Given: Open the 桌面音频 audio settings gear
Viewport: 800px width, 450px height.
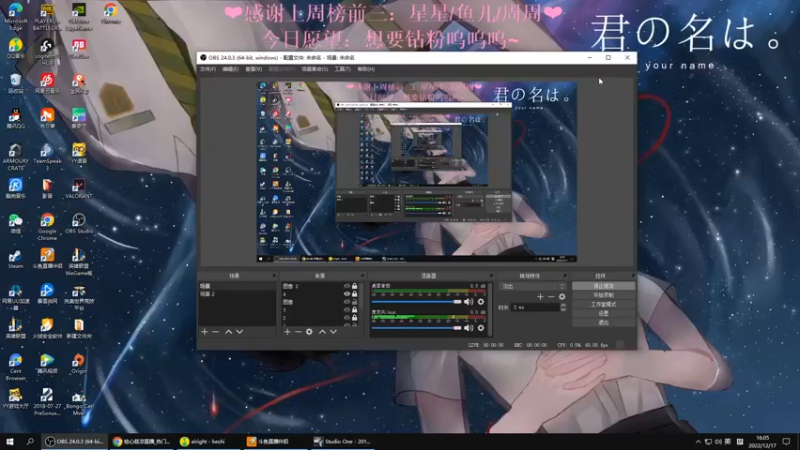Looking at the screenshot, I should (x=481, y=302).
